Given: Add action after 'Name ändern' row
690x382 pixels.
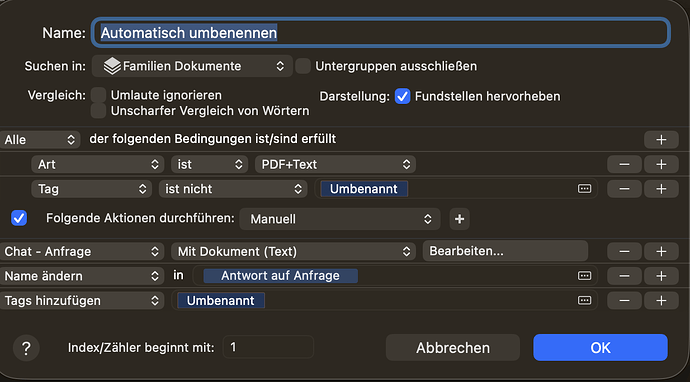Looking at the screenshot, I should [661, 276].
